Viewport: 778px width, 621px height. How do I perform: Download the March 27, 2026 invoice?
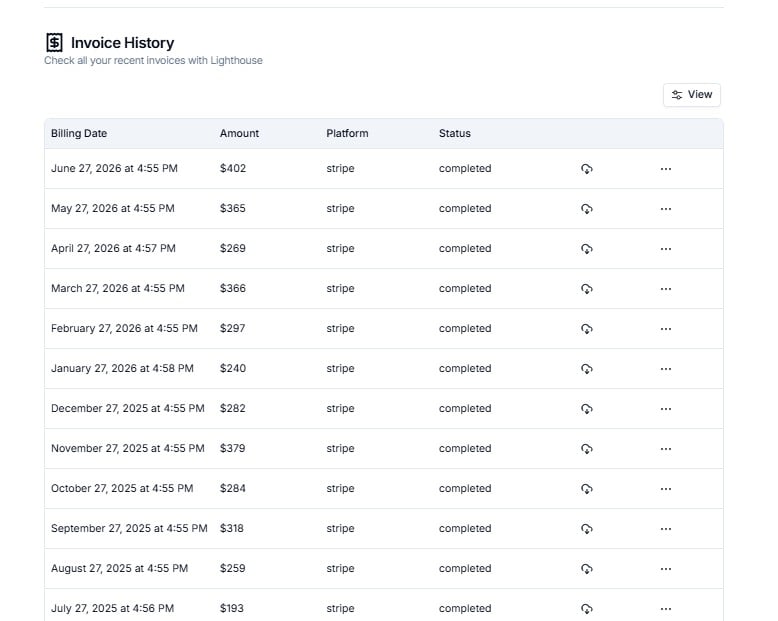click(586, 289)
